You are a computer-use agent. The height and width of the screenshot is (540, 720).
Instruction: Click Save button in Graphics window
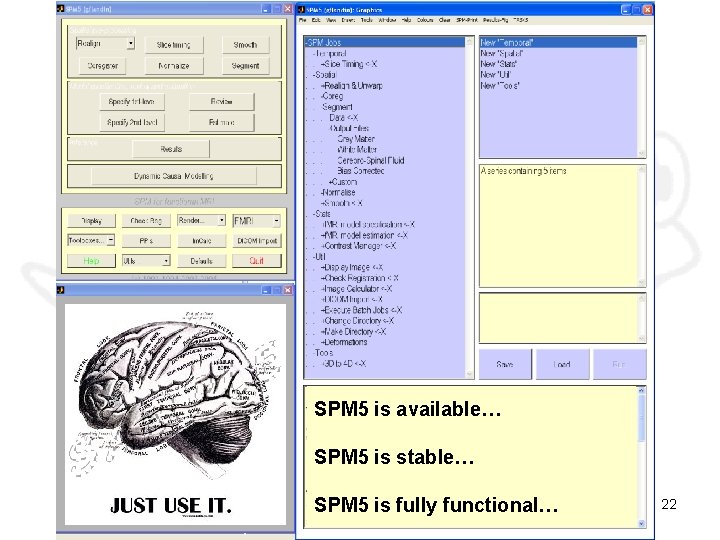[505, 364]
